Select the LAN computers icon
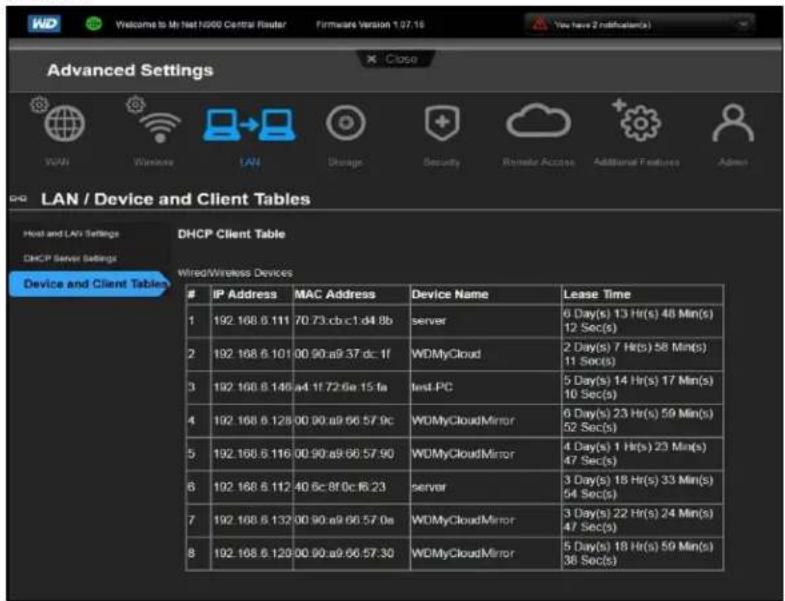Screen dimensions: 785x601 (x=249, y=124)
